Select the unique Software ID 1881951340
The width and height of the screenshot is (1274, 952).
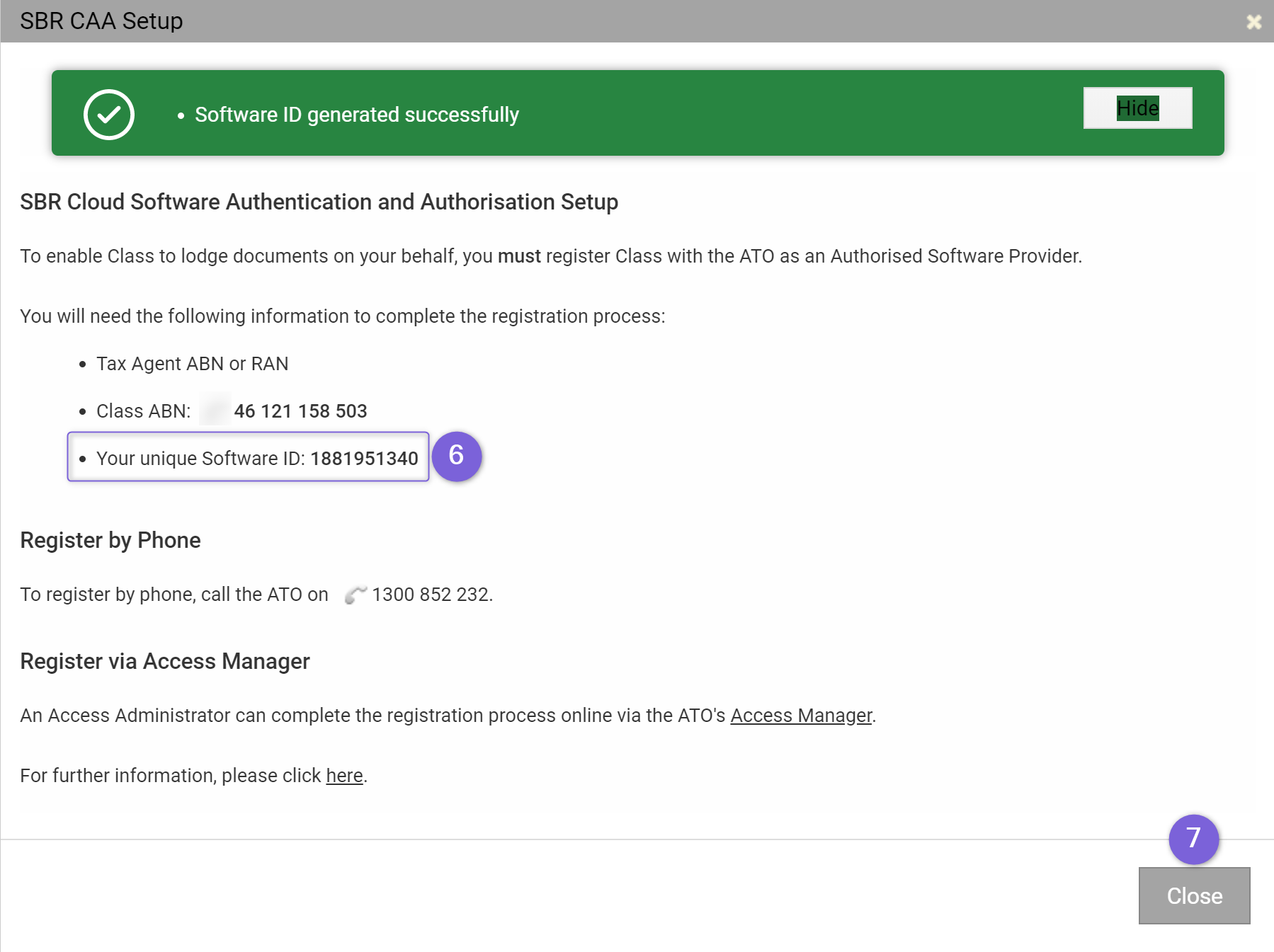(x=364, y=459)
